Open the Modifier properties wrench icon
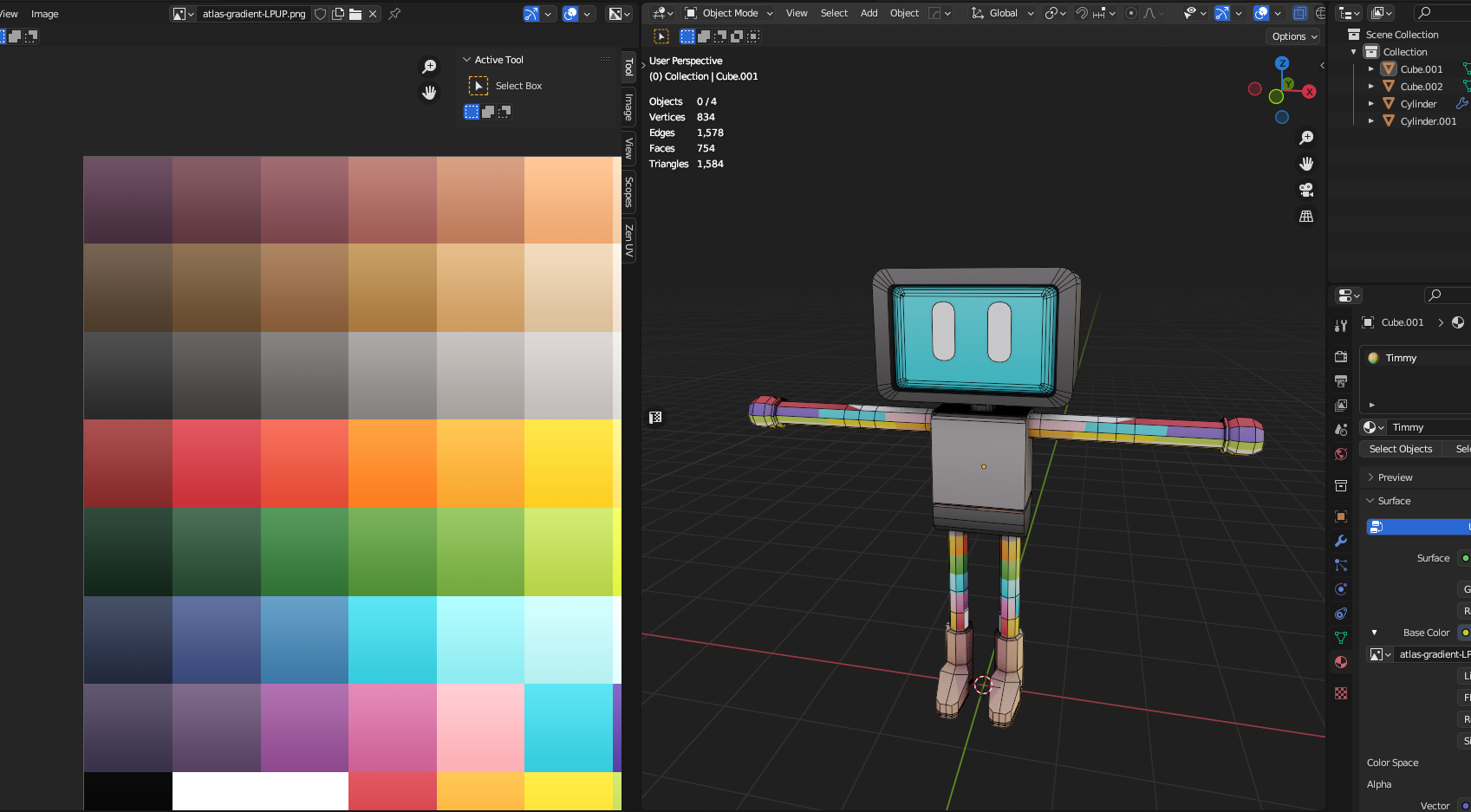Image resolution: width=1471 pixels, height=812 pixels. [x=1341, y=541]
